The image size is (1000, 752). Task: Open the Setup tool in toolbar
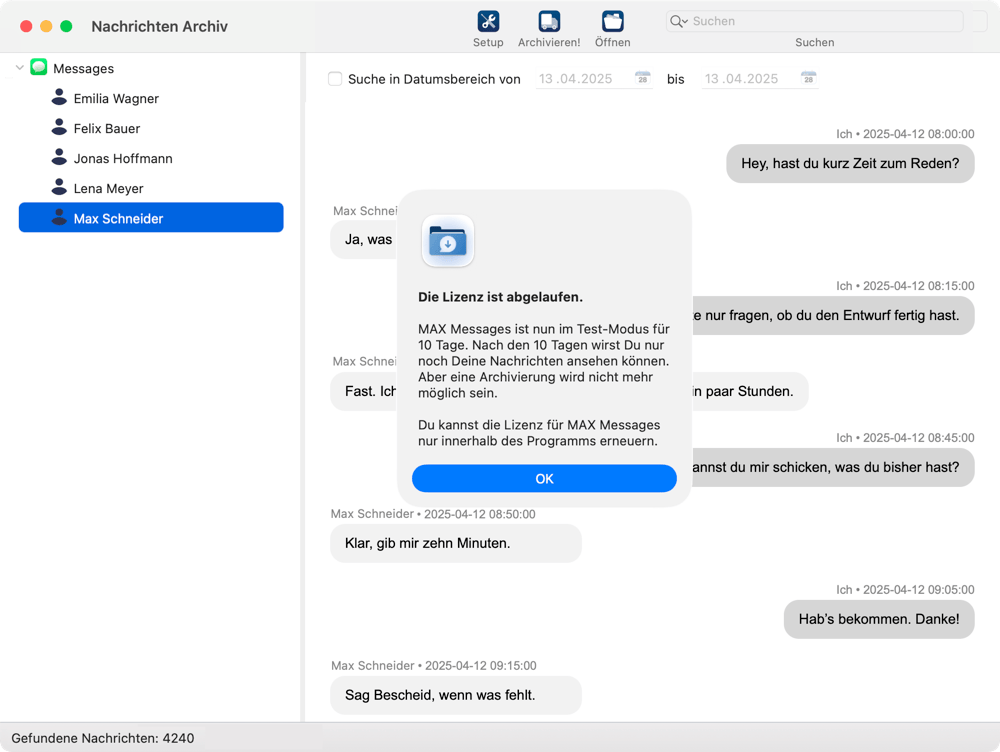tap(488, 21)
